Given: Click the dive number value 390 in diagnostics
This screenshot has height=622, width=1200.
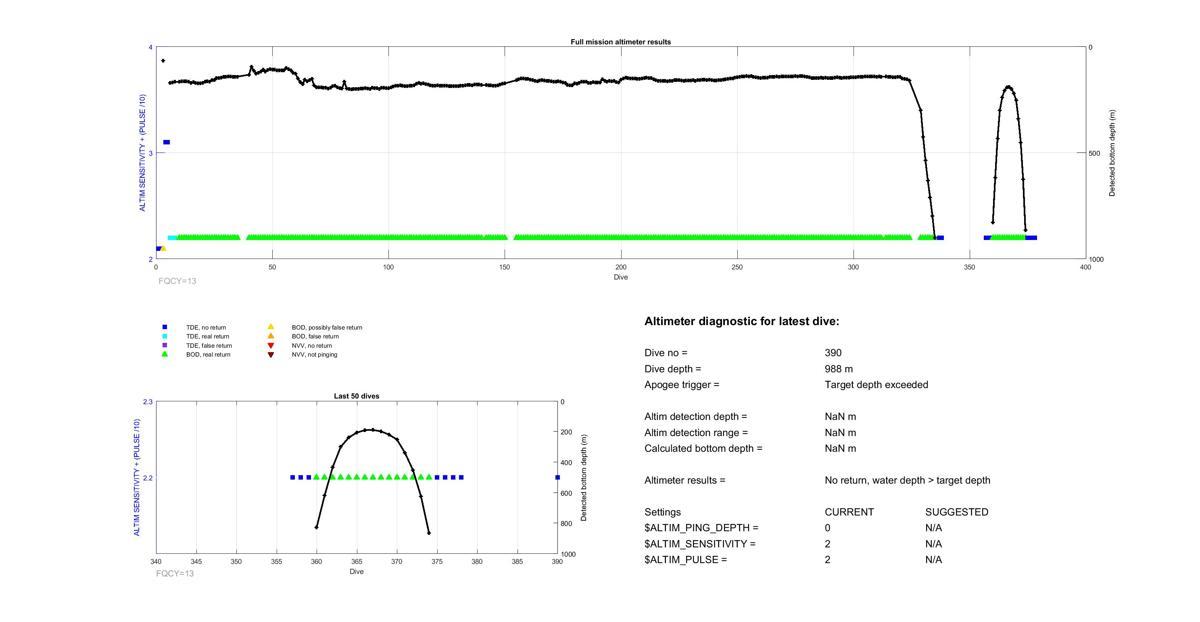Looking at the screenshot, I should tap(833, 353).
